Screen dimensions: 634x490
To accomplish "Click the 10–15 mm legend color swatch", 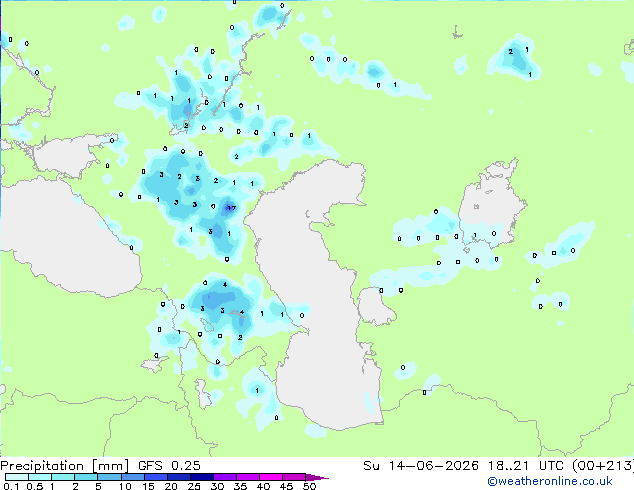I will [132, 477].
